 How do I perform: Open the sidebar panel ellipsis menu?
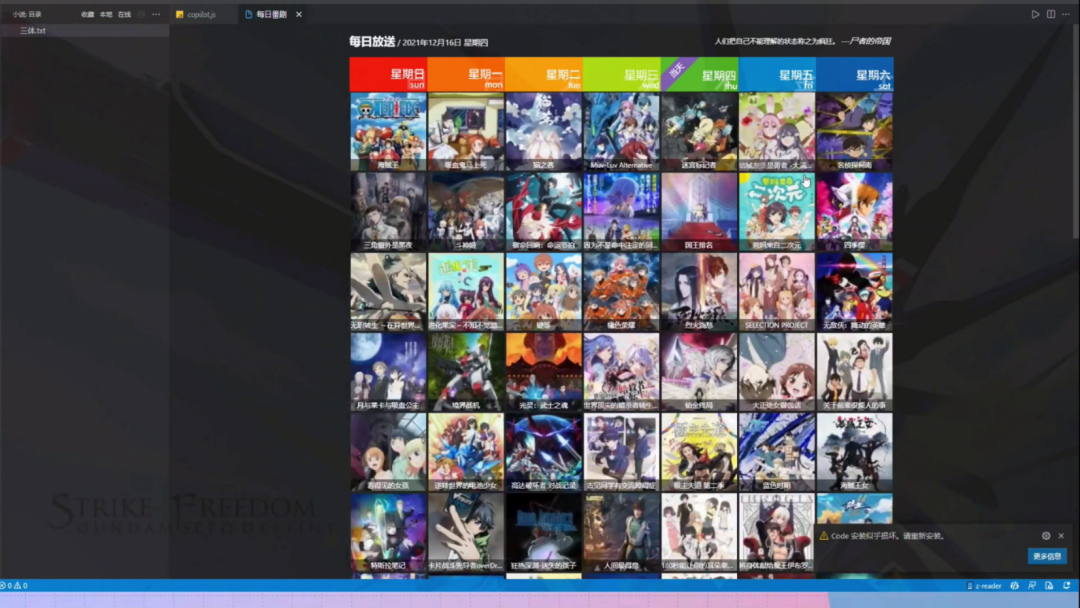click(x=156, y=14)
